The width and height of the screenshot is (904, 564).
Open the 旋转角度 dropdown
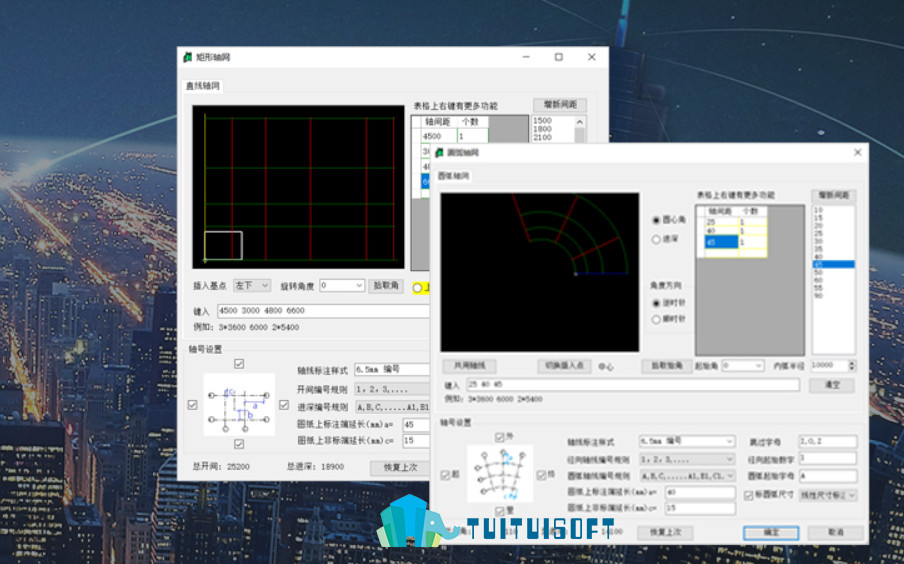(x=342, y=285)
